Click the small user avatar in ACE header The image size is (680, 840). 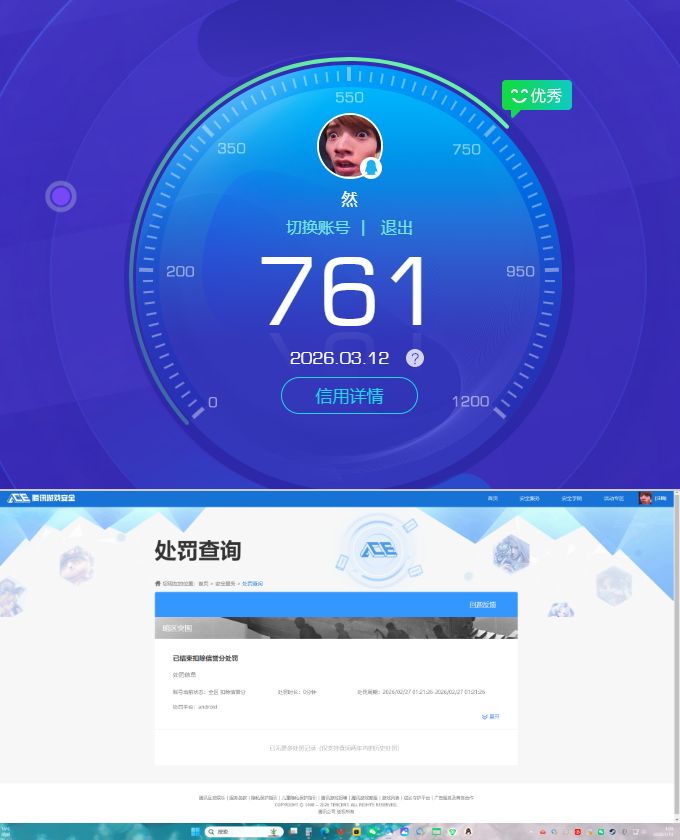pos(645,498)
